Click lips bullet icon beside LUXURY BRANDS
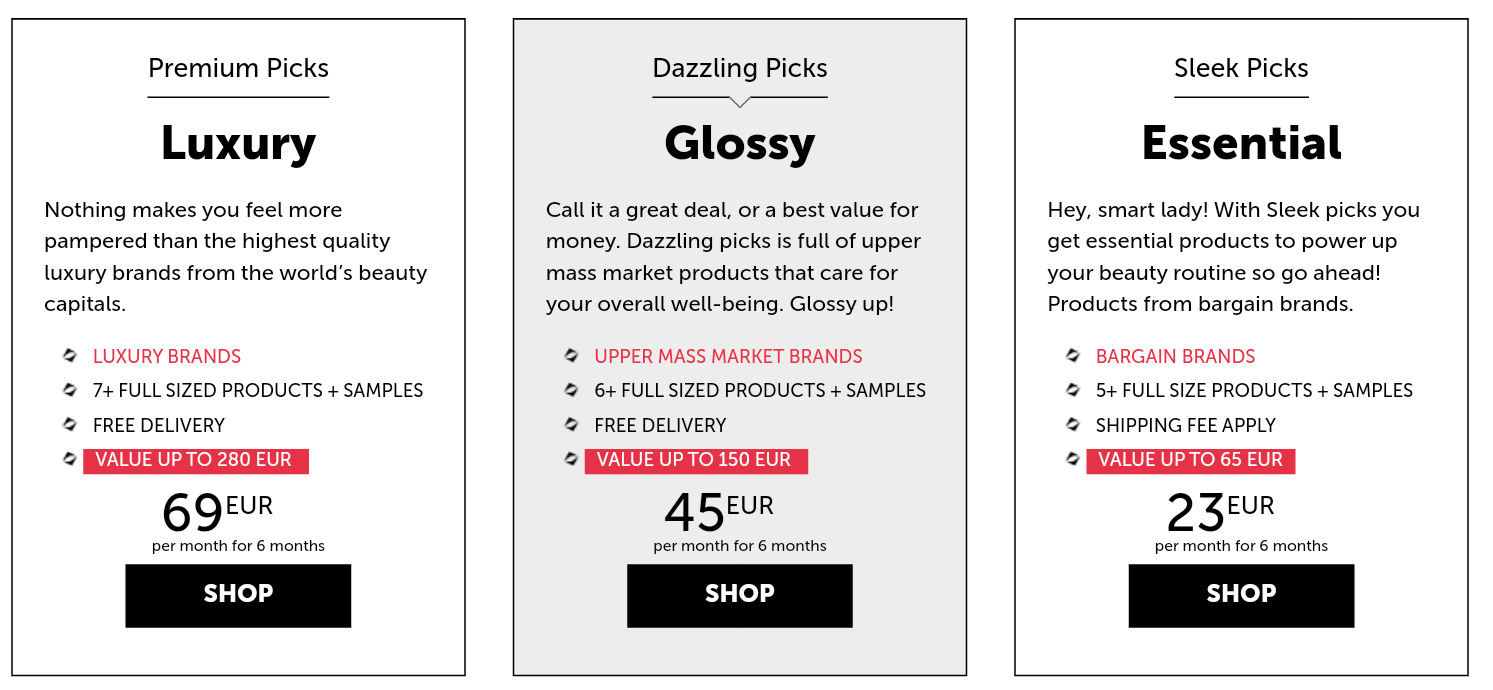Image resolution: width=1493 pixels, height=690 pixels. click(x=70, y=355)
